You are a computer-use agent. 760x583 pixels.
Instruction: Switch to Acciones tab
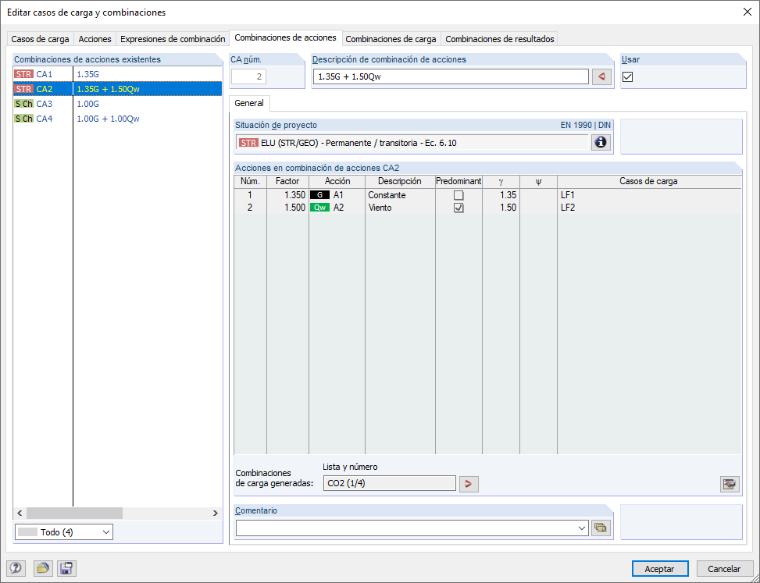click(95, 39)
